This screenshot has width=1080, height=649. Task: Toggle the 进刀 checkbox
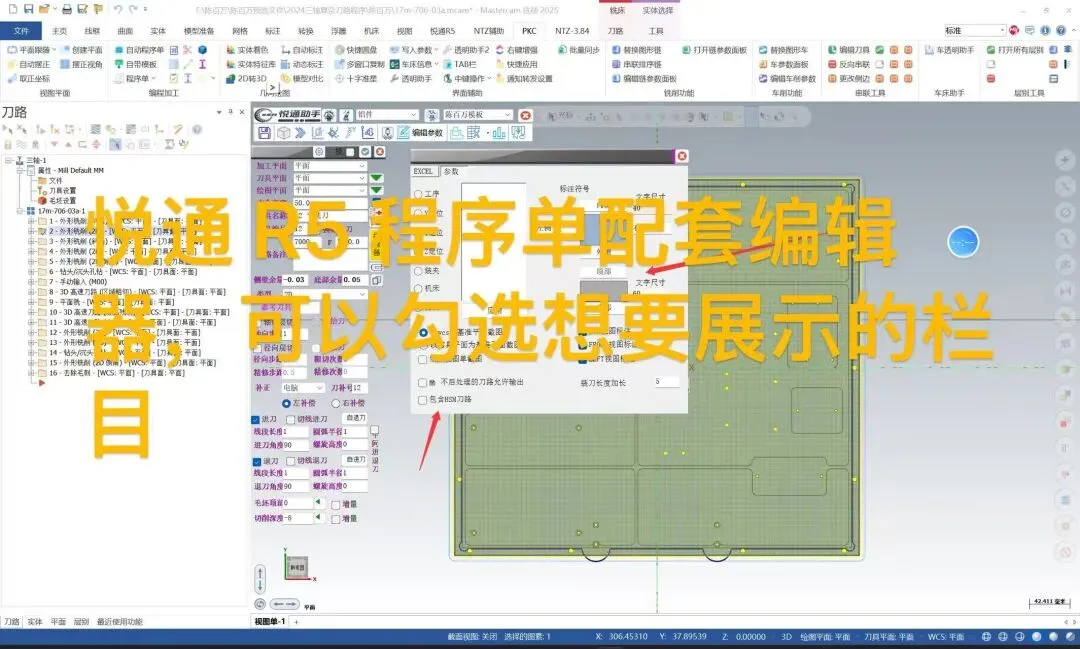pyautogui.click(x=256, y=420)
